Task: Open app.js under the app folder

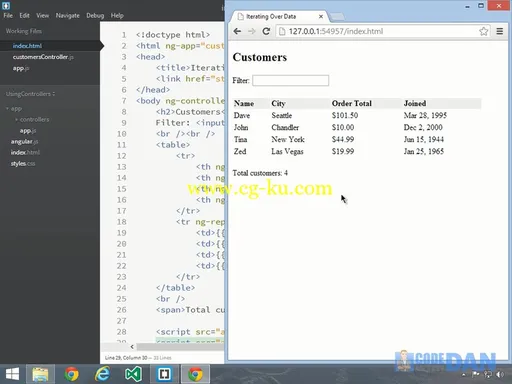Action: pos(28,130)
